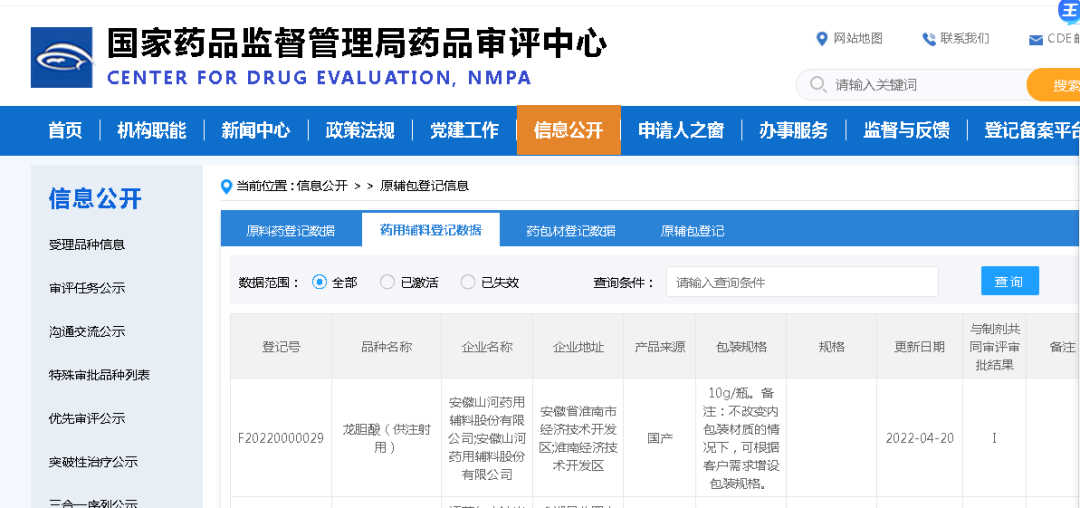Click the 联系我们 phone icon
Image resolution: width=1080 pixels, height=508 pixels.
929,39
